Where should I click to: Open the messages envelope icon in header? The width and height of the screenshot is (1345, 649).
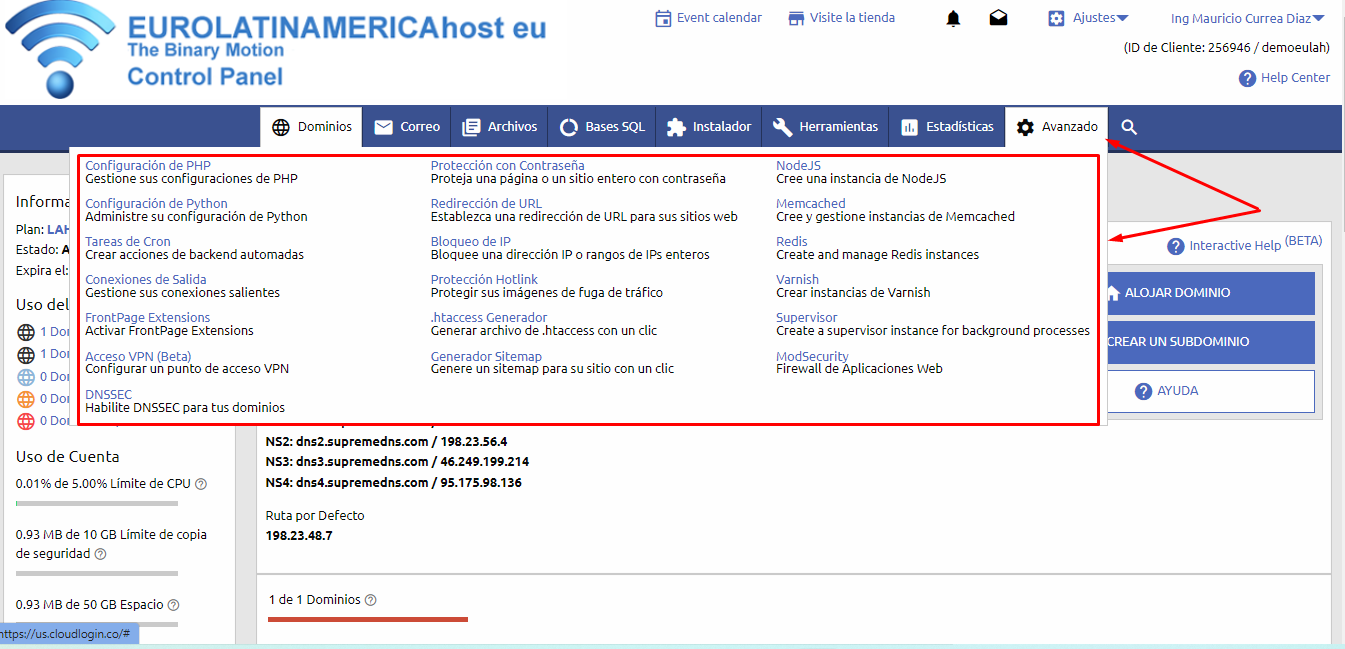tap(998, 18)
